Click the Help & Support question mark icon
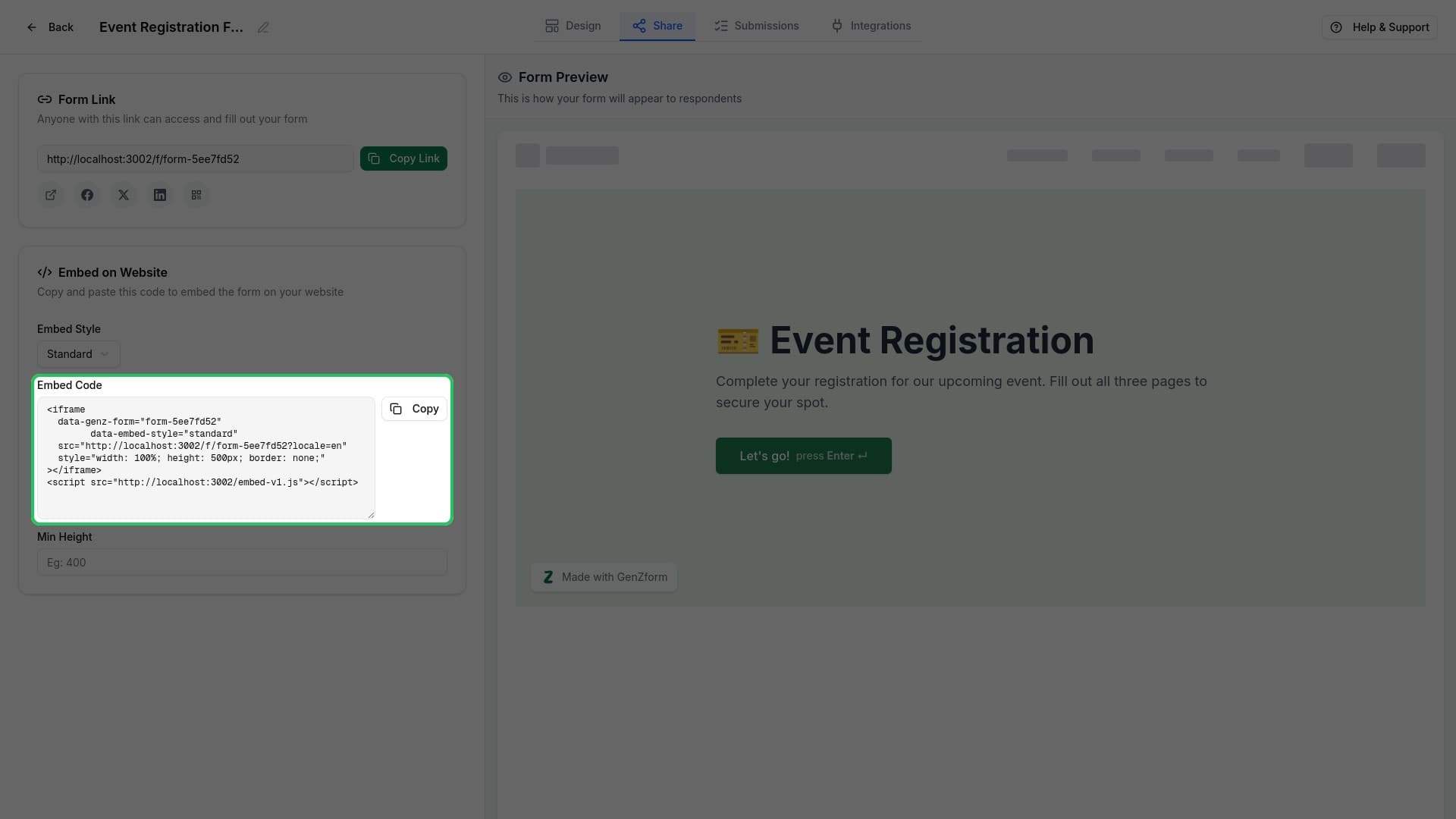This screenshot has height=819, width=1456. tap(1336, 27)
